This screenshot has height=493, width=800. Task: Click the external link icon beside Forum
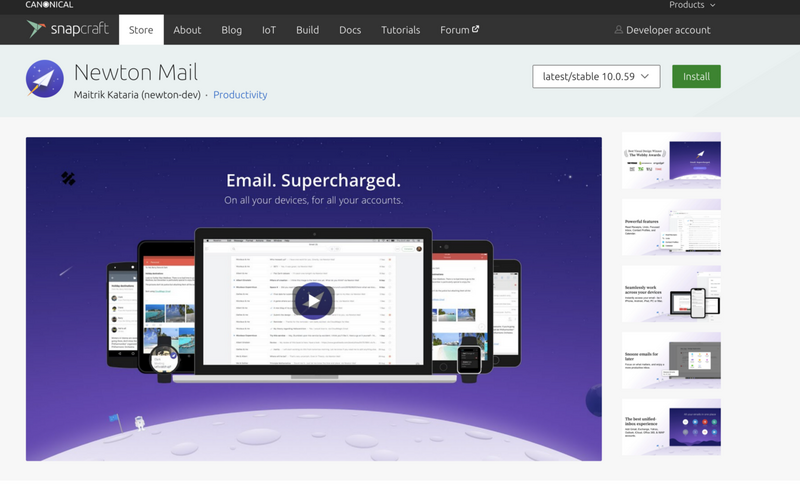(475, 29)
